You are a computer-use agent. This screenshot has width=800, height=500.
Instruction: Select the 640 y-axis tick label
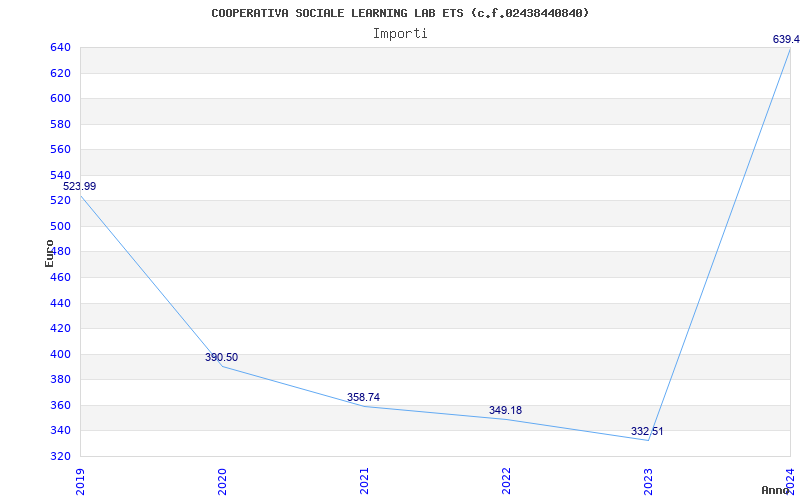point(60,47)
